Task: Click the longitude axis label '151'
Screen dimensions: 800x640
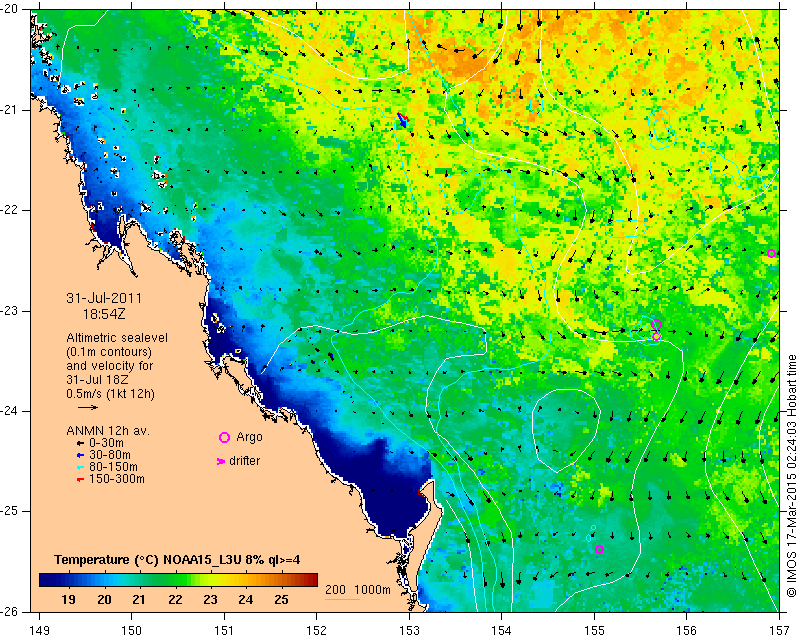Action: [x=224, y=630]
